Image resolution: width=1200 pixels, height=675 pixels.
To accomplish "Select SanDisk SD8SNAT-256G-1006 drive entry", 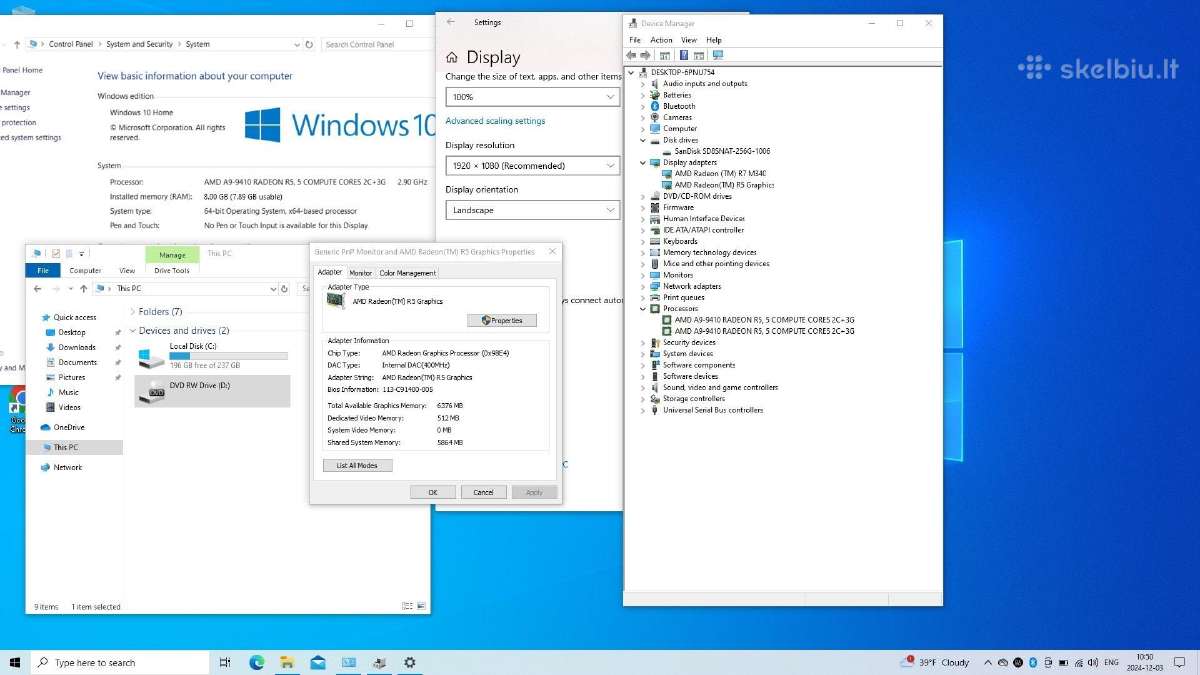I will [x=722, y=151].
